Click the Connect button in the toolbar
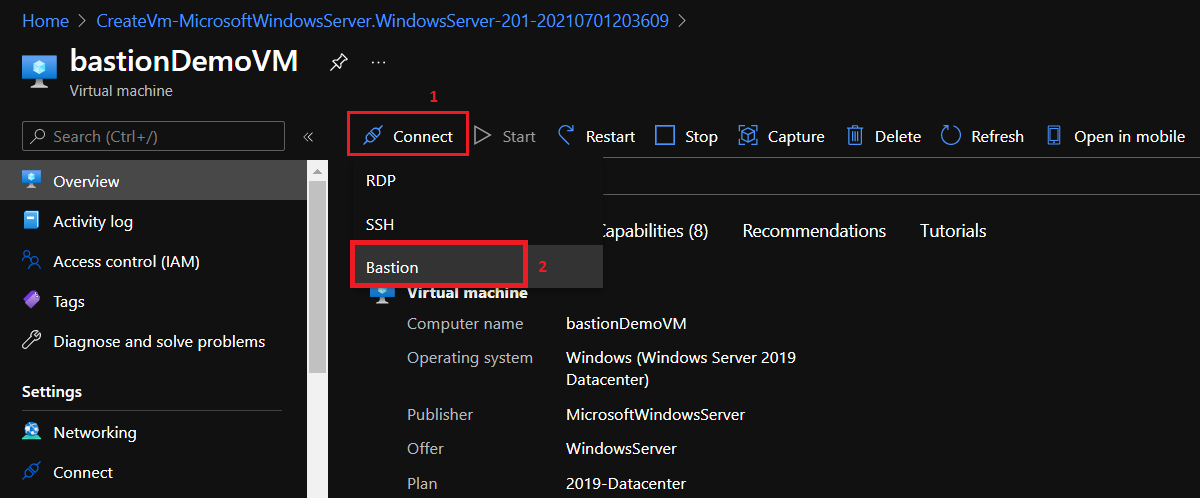The image size is (1200, 498). (x=408, y=136)
